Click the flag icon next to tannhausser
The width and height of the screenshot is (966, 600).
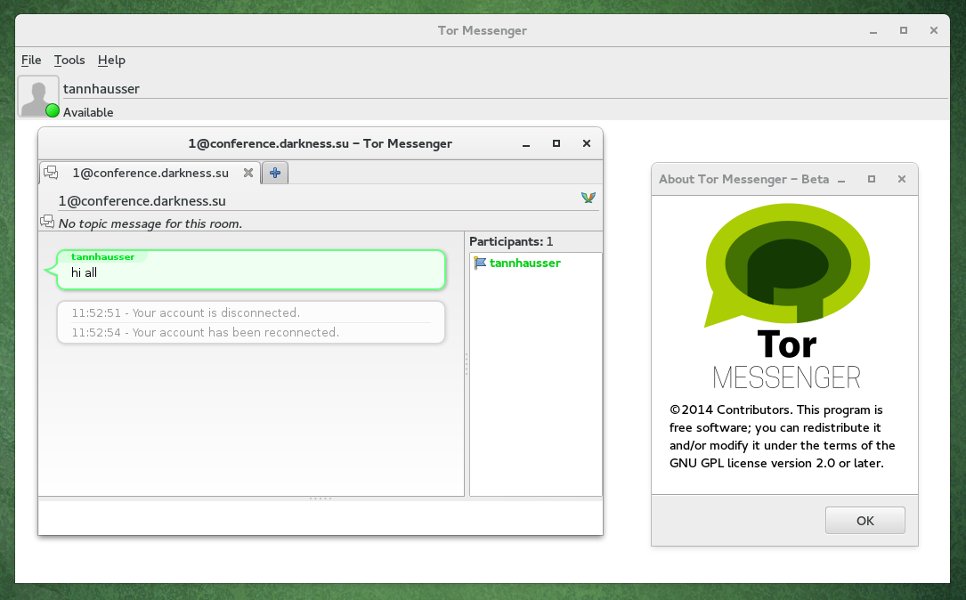(479, 263)
